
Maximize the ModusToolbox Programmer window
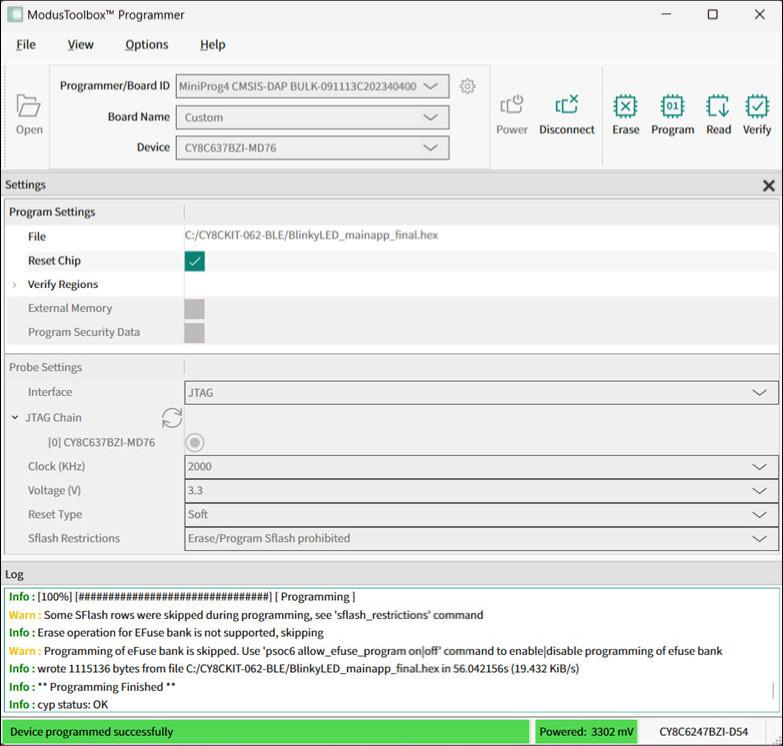click(x=713, y=14)
